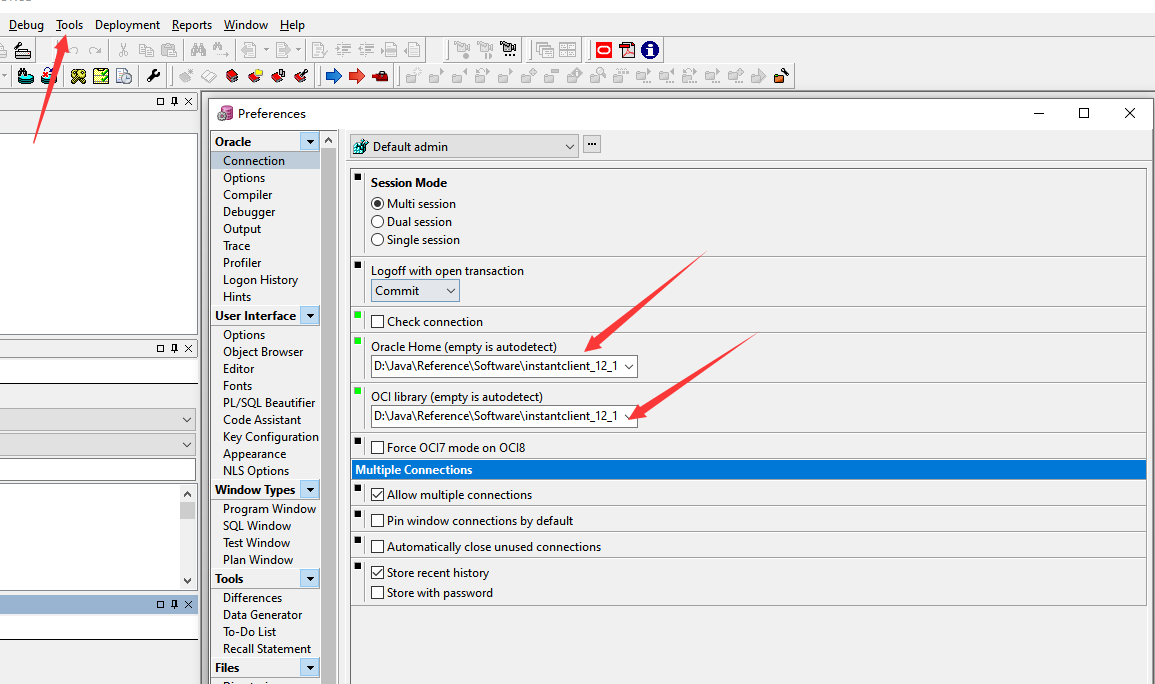Click the find database objects binoculars icon
Image resolution: width=1155 pixels, height=684 pixels.
26,76
